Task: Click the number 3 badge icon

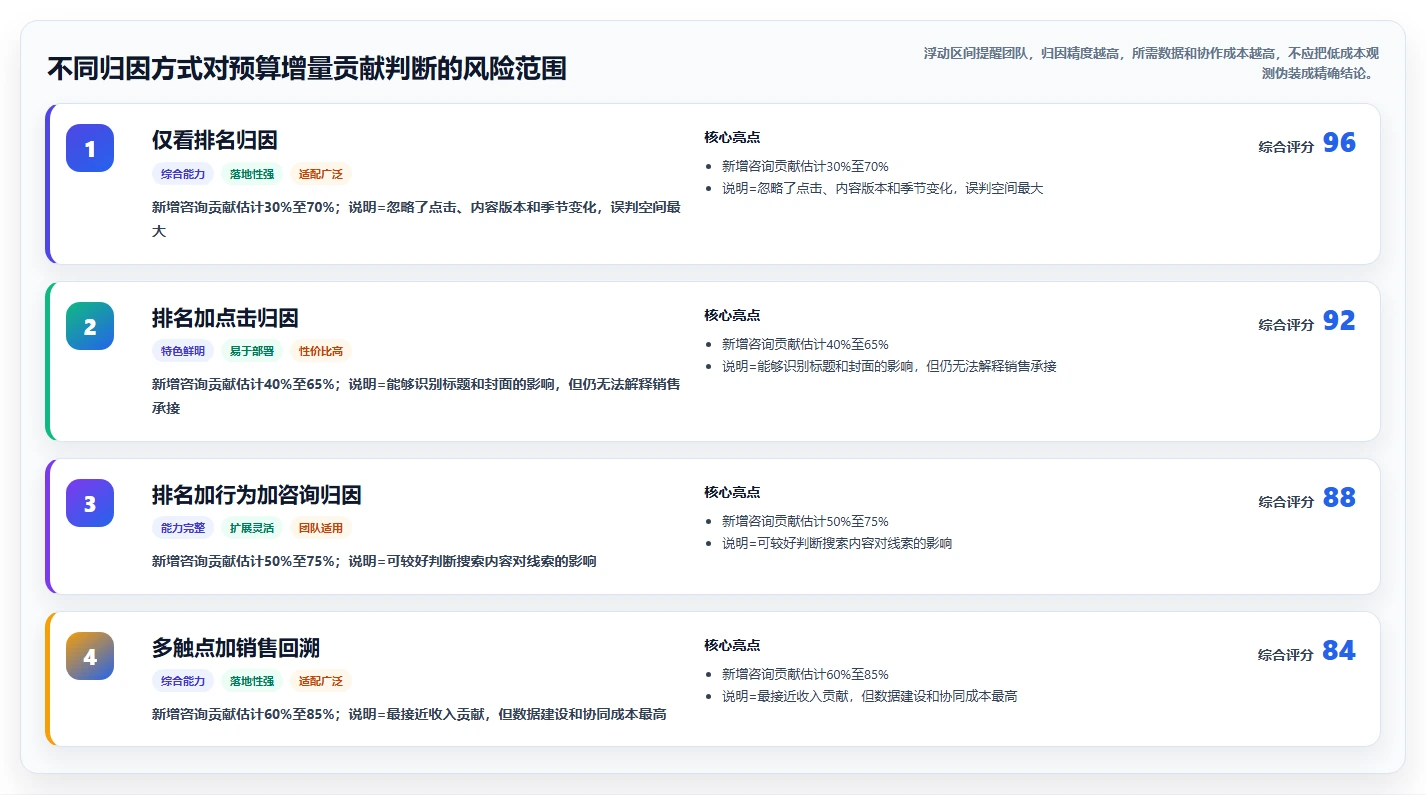Action: click(90, 503)
